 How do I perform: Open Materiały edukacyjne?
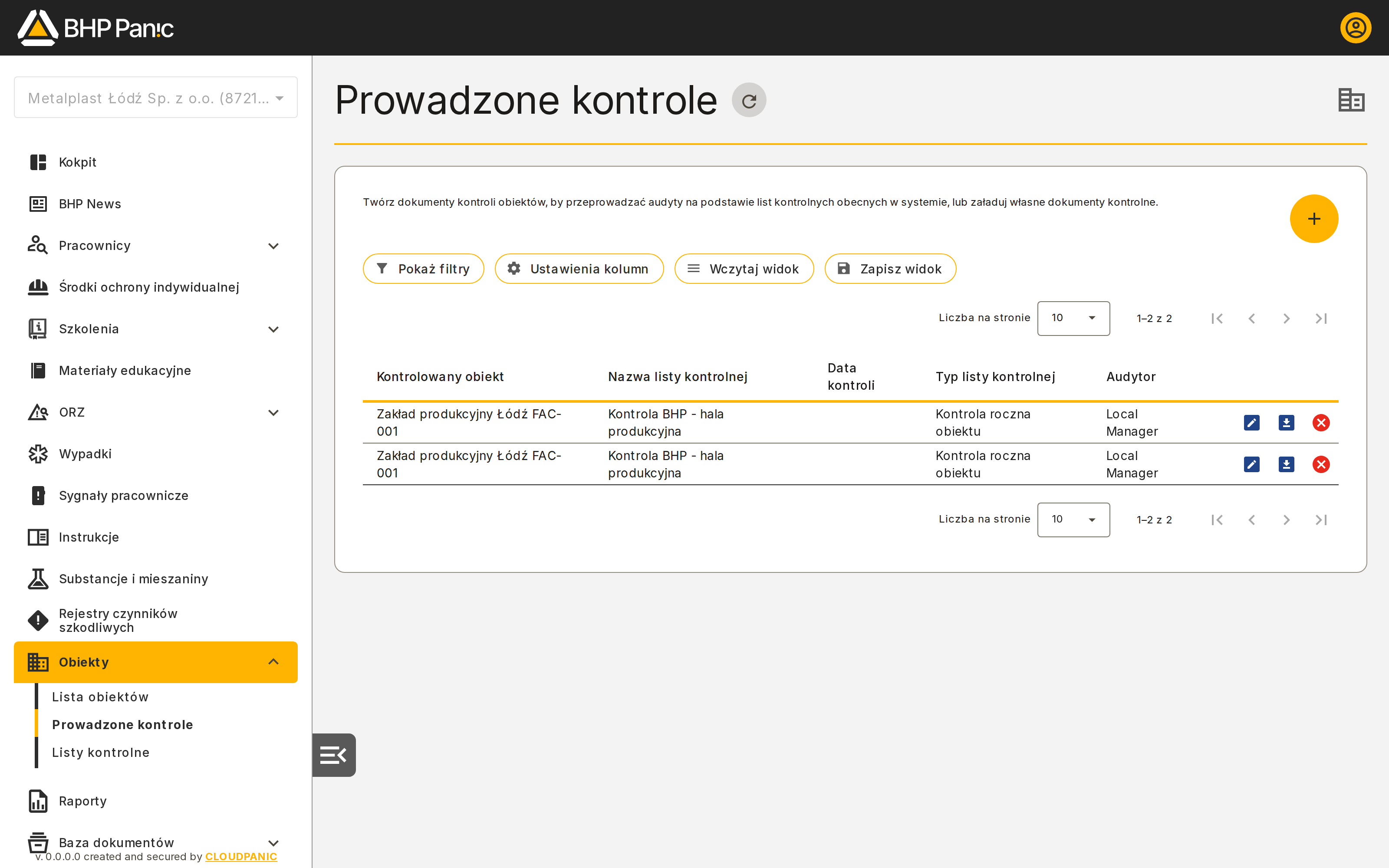(155, 371)
